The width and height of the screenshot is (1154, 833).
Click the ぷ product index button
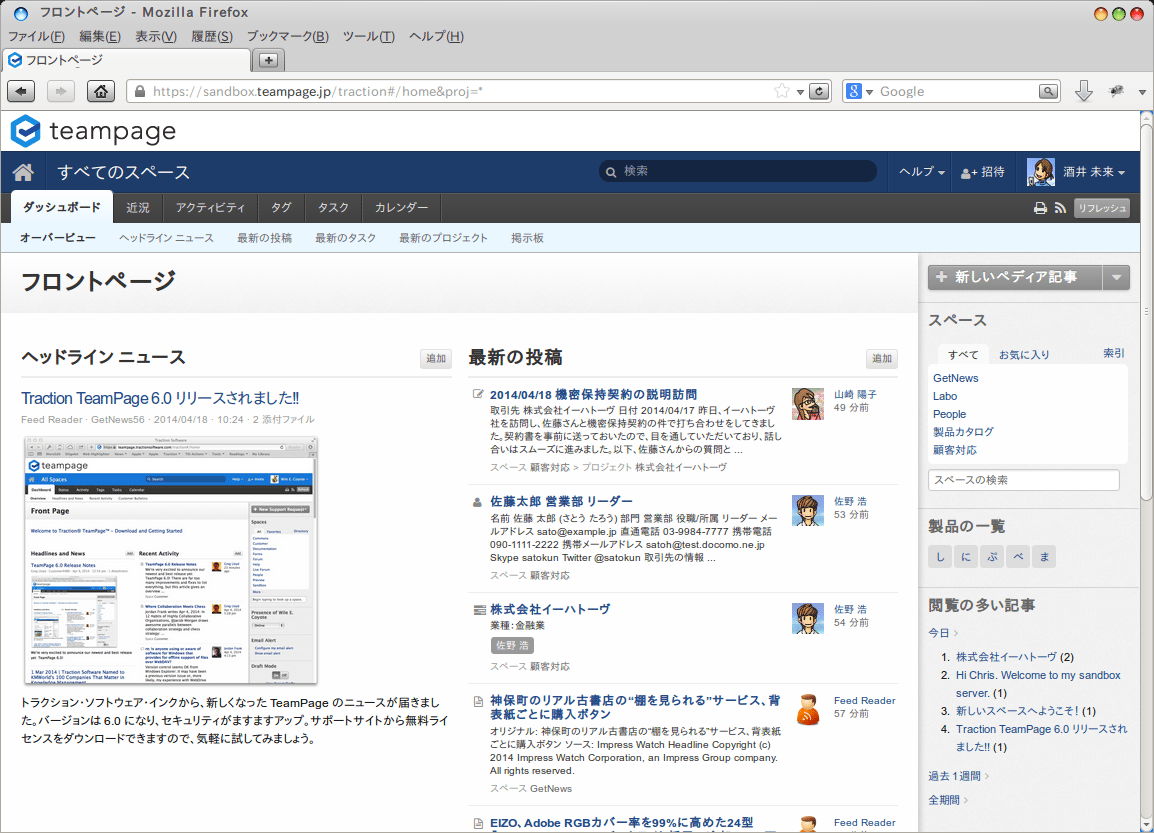[x=992, y=557]
